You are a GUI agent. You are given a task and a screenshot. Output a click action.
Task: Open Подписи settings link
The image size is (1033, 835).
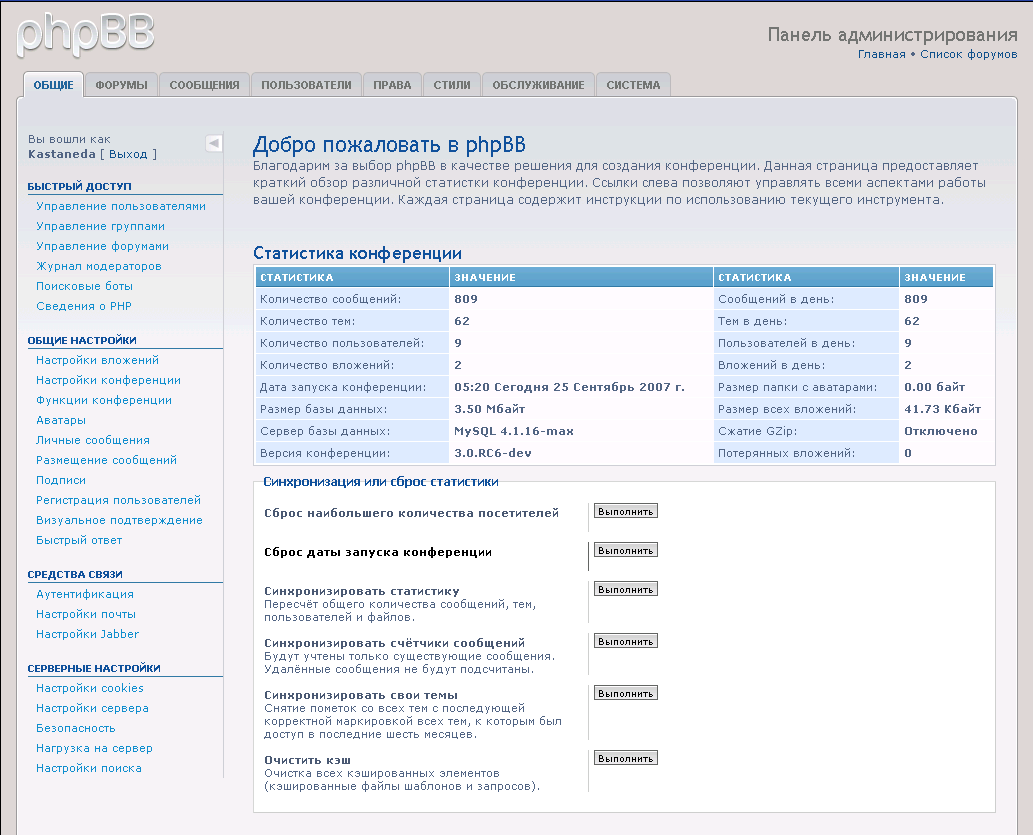click(x=61, y=480)
